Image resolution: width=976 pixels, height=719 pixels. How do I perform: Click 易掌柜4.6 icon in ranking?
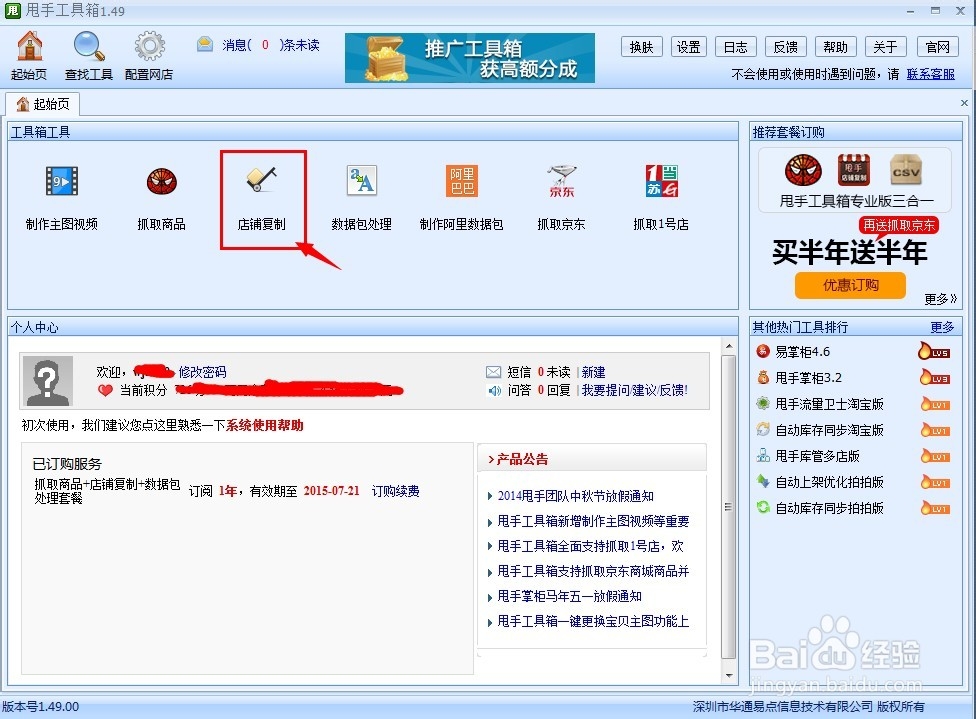click(x=763, y=352)
